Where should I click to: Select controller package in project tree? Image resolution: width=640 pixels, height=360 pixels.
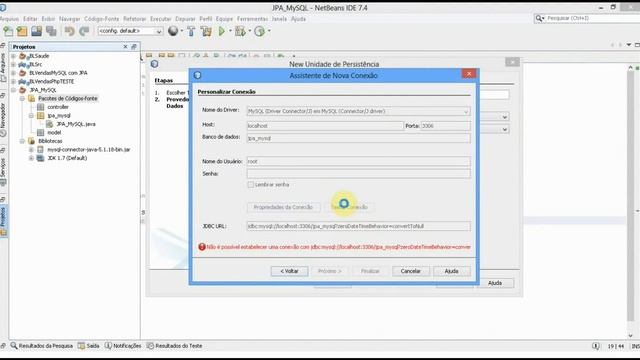point(58,107)
